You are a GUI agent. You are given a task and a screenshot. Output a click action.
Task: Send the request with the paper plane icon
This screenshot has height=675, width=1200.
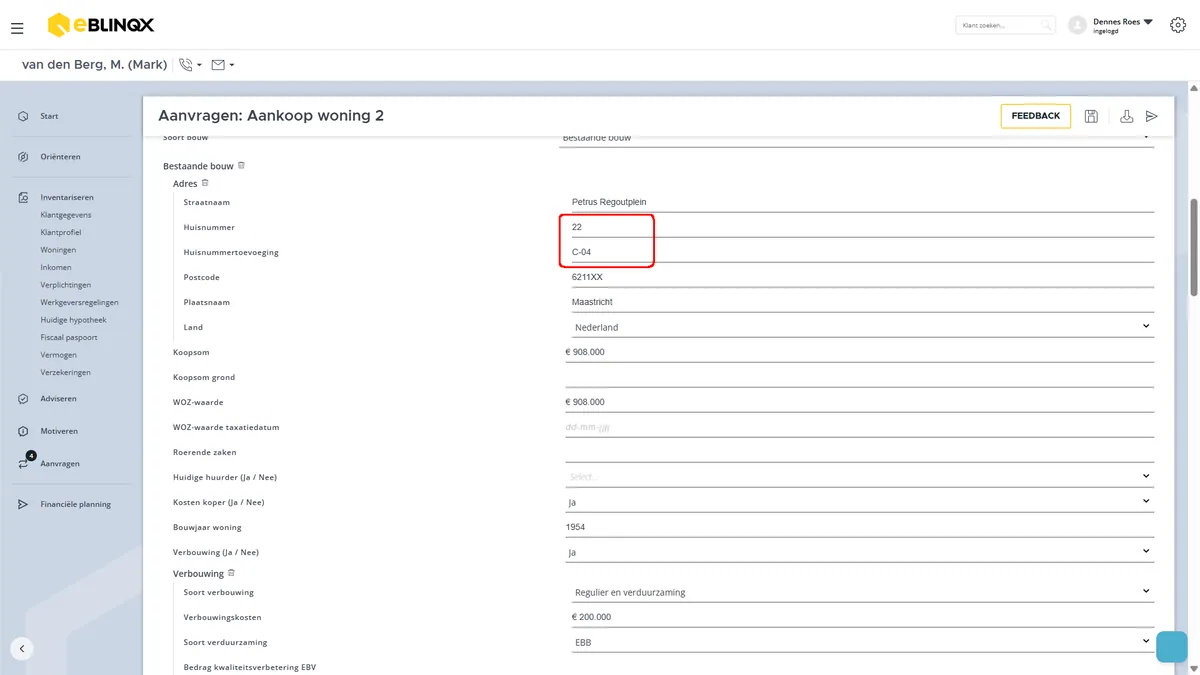1152,116
